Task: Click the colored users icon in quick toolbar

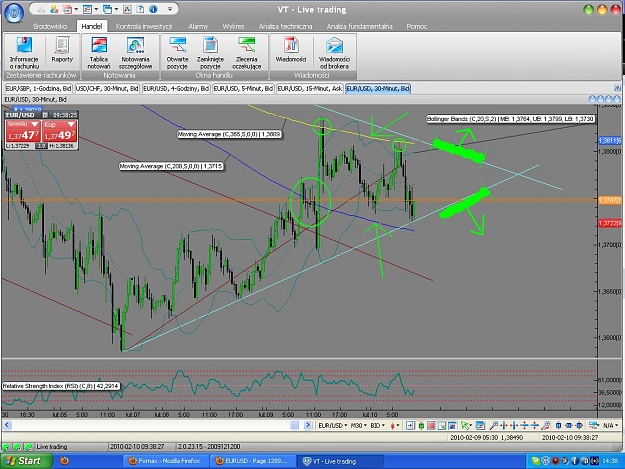Action: 54,9
